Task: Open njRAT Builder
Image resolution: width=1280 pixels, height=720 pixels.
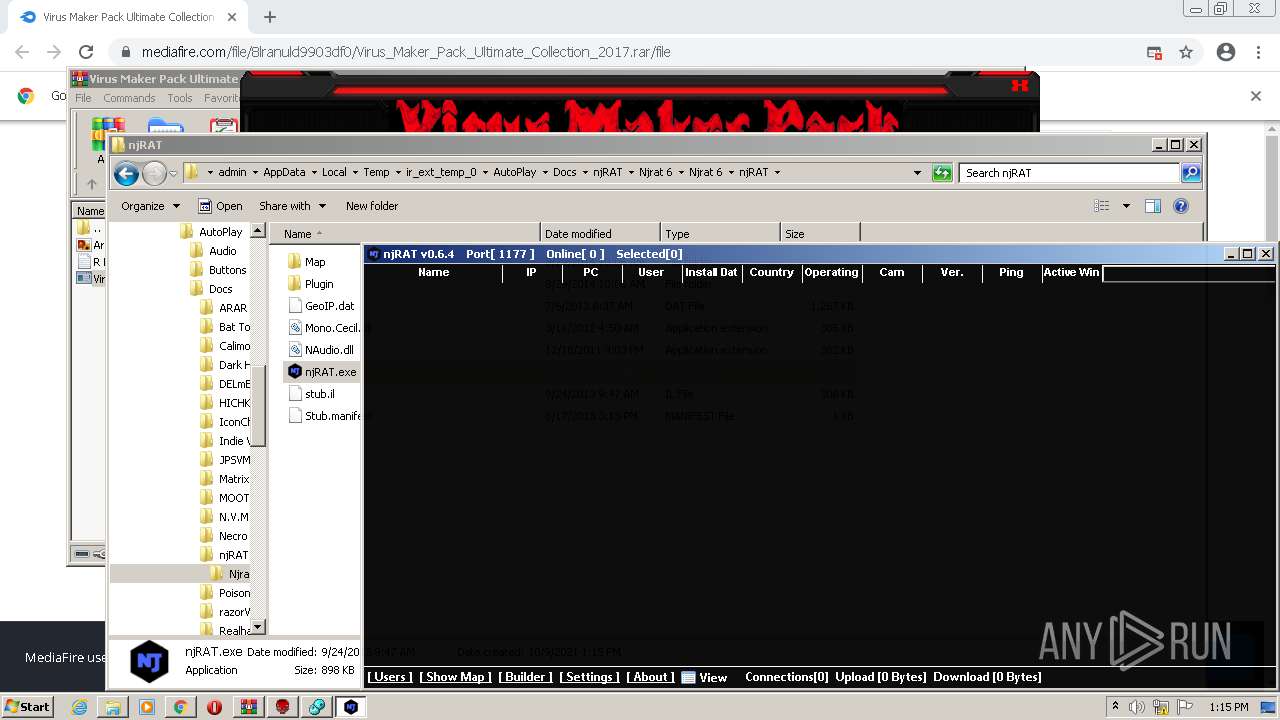Action: pos(526,677)
